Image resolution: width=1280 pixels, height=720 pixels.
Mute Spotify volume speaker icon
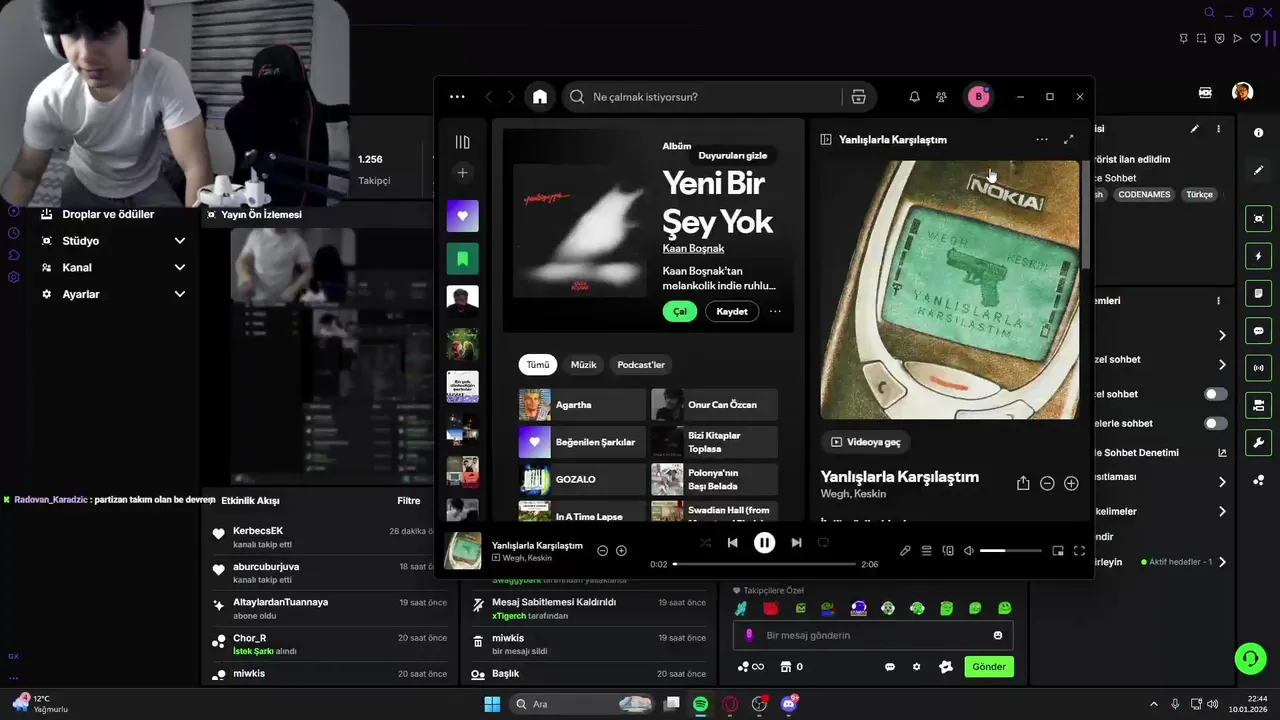[x=968, y=551]
